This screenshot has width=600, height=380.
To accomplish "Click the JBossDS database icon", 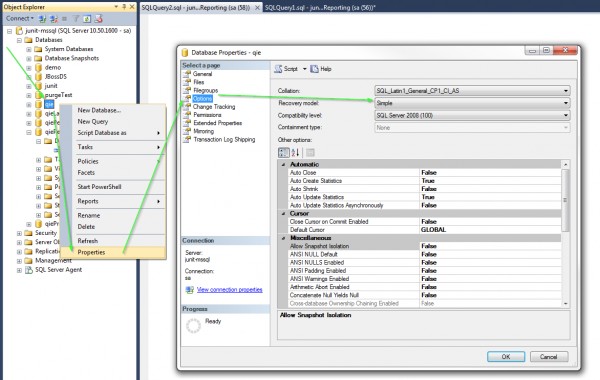I will tap(38, 77).
